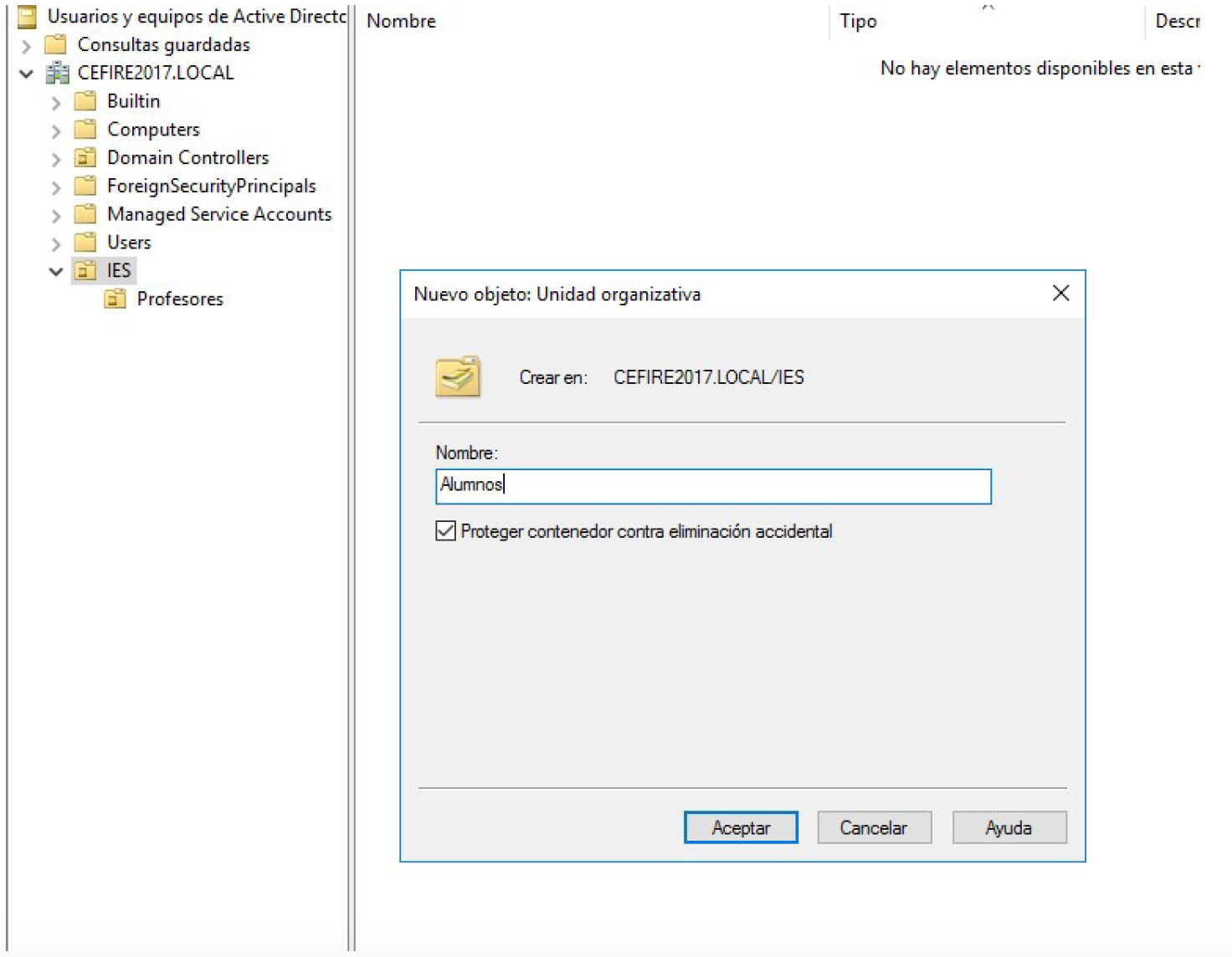Sort list by Tipo column header
Image resolution: width=1232 pixels, height=957 pixels.
858,21
